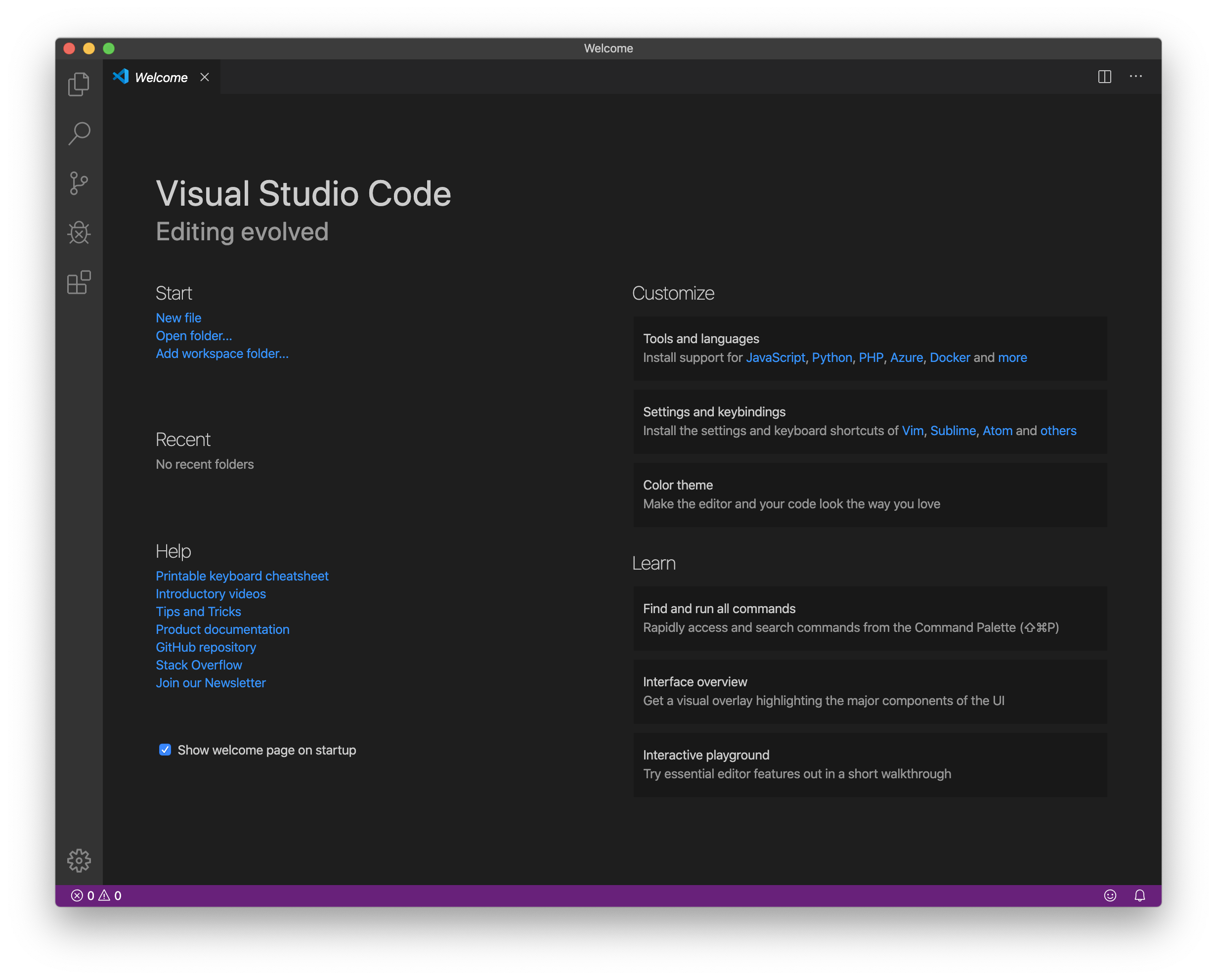Open the Extensions view in activity bar
This screenshot has height=980, width=1217.
click(79, 282)
